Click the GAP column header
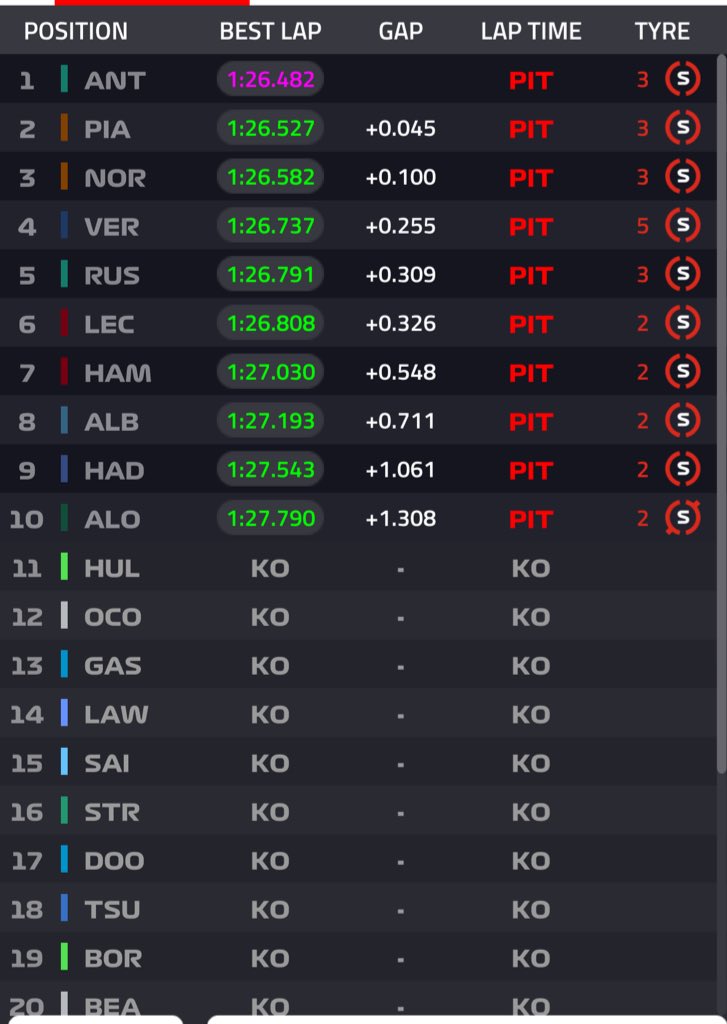The image size is (727, 1024). (x=400, y=31)
